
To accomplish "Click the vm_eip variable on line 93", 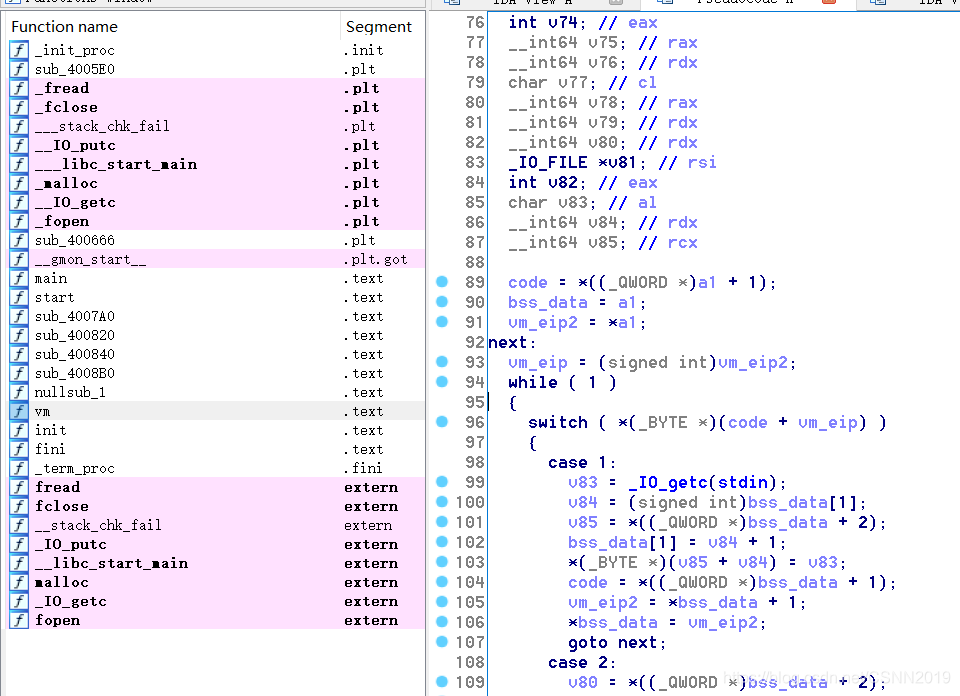I will [x=538, y=363].
